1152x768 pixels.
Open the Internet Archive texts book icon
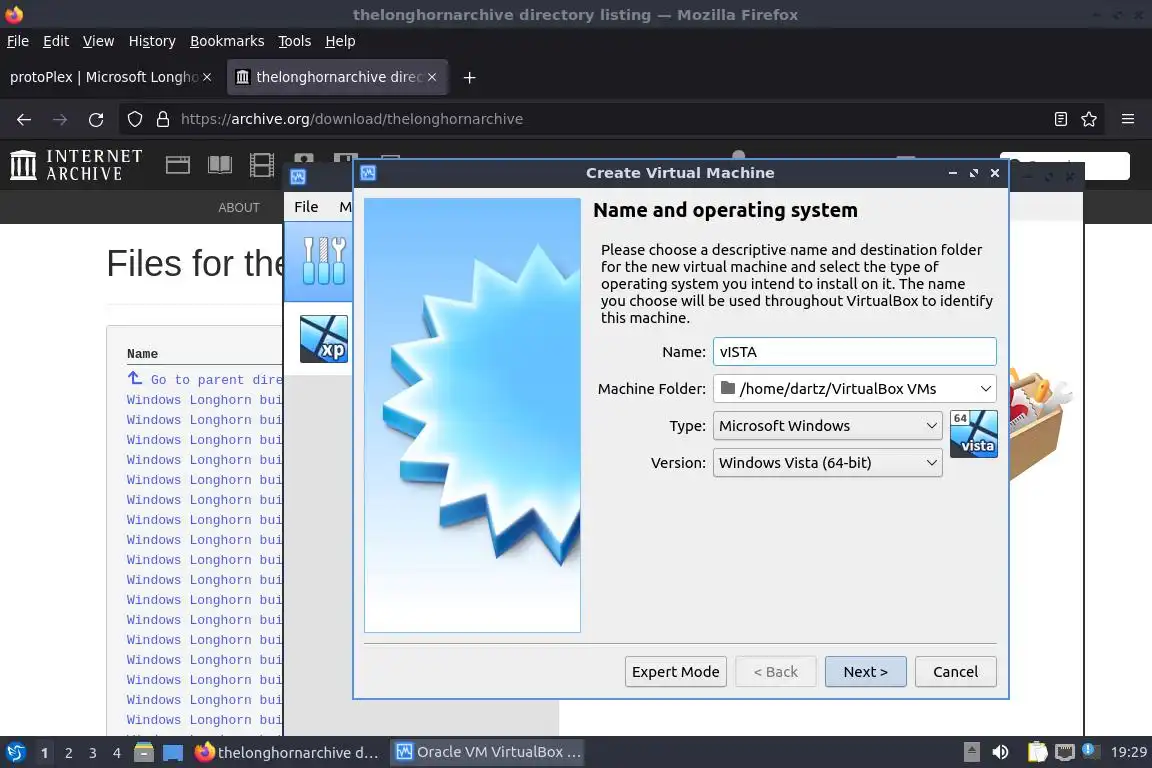pos(220,165)
